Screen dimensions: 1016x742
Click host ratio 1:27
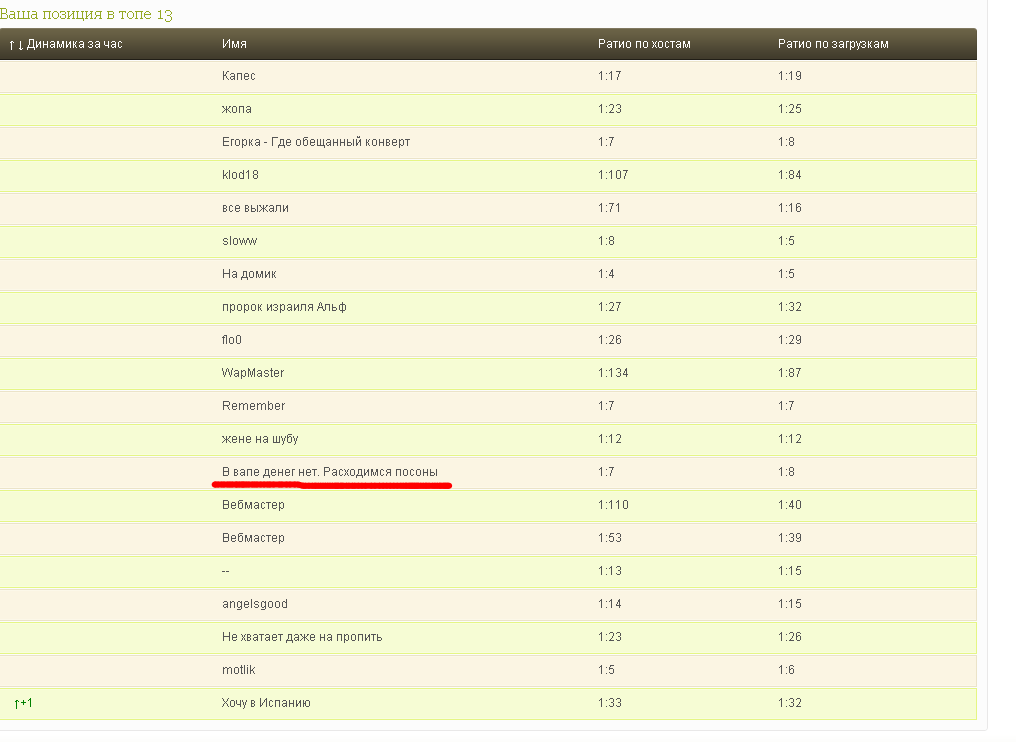click(609, 307)
